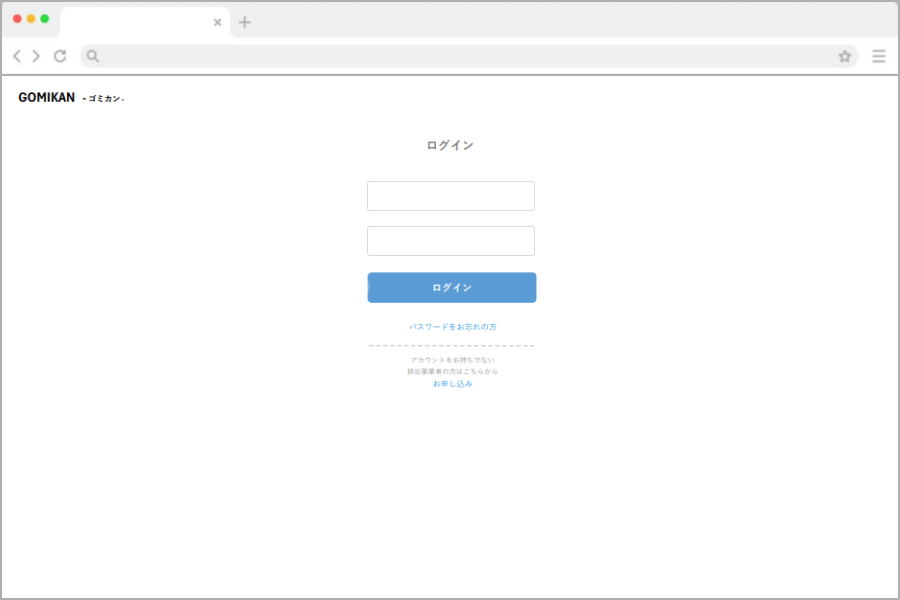Image resolution: width=900 pixels, height=600 pixels.
Task: Click the browser forward arrow
Action: (37, 56)
